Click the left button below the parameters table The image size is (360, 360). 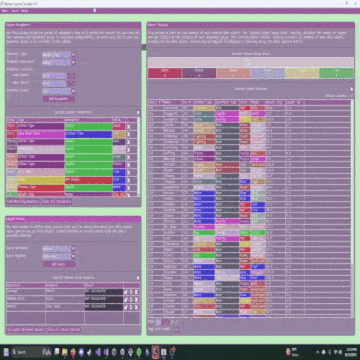[23, 202]
